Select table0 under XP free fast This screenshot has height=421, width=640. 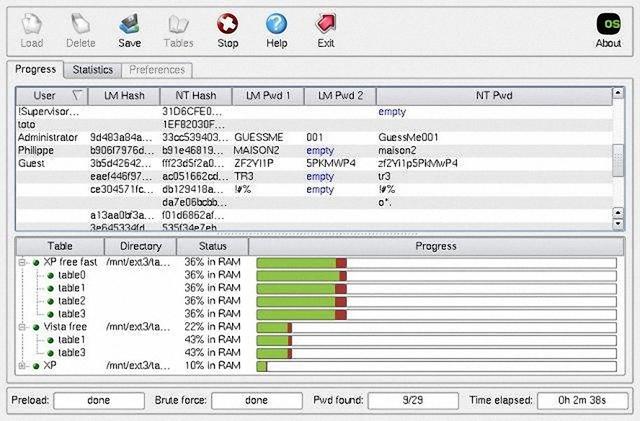coord(71,275)
